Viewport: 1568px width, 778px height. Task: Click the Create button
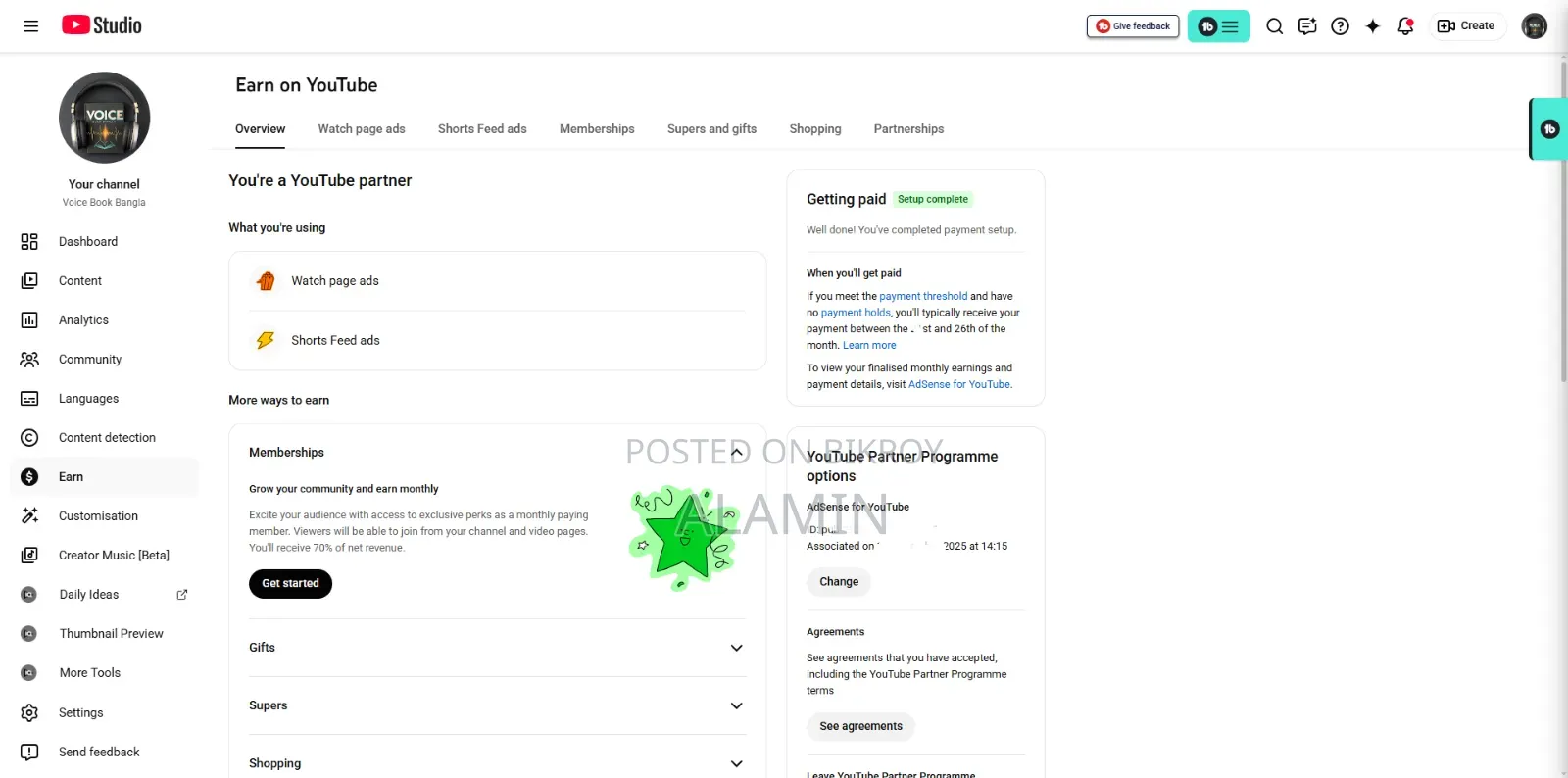pyautogui.click(x=1465, y=26)
